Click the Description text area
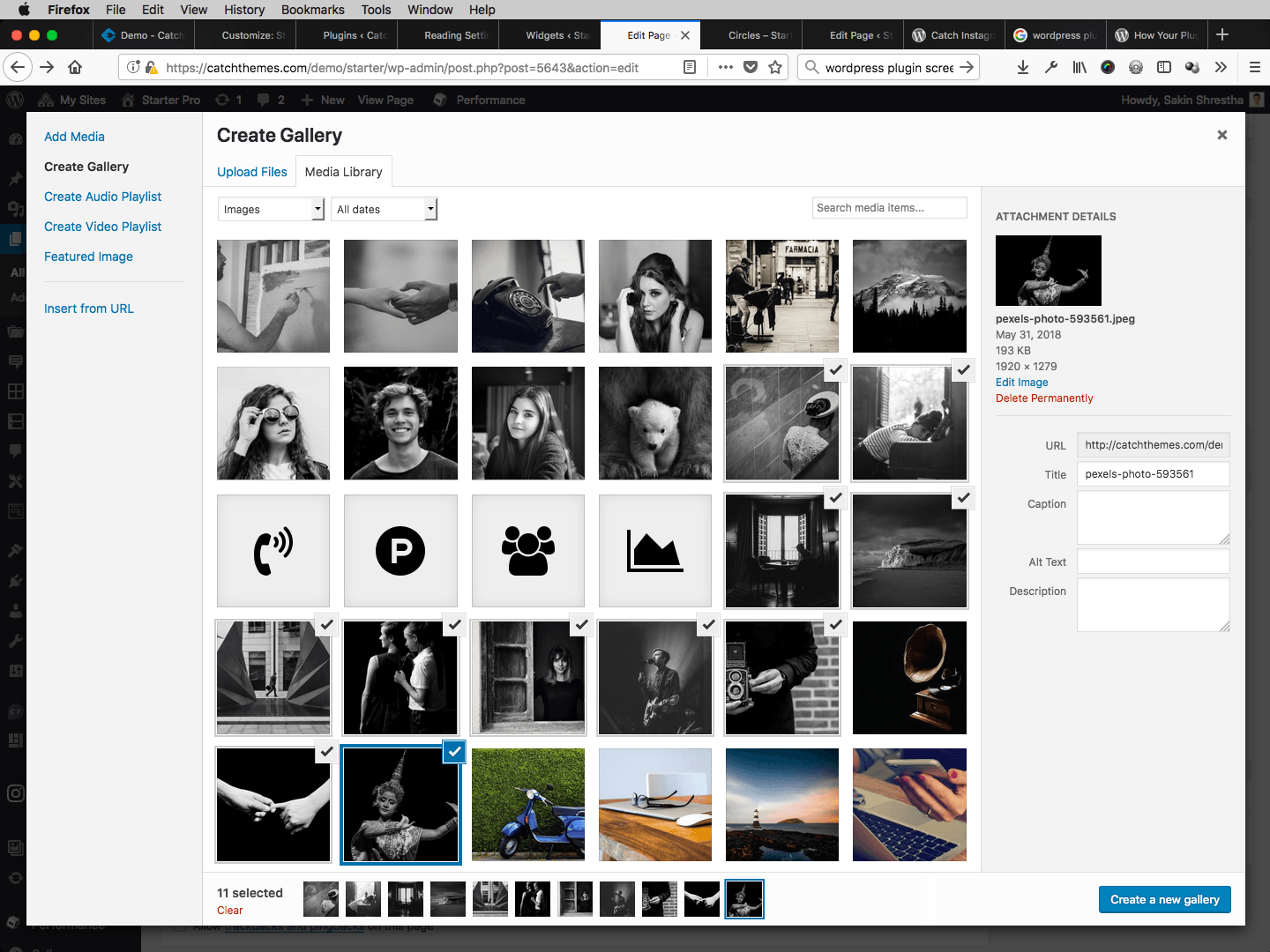Viewport: 1270px width, 952px height. click(x=1154, y=605)
